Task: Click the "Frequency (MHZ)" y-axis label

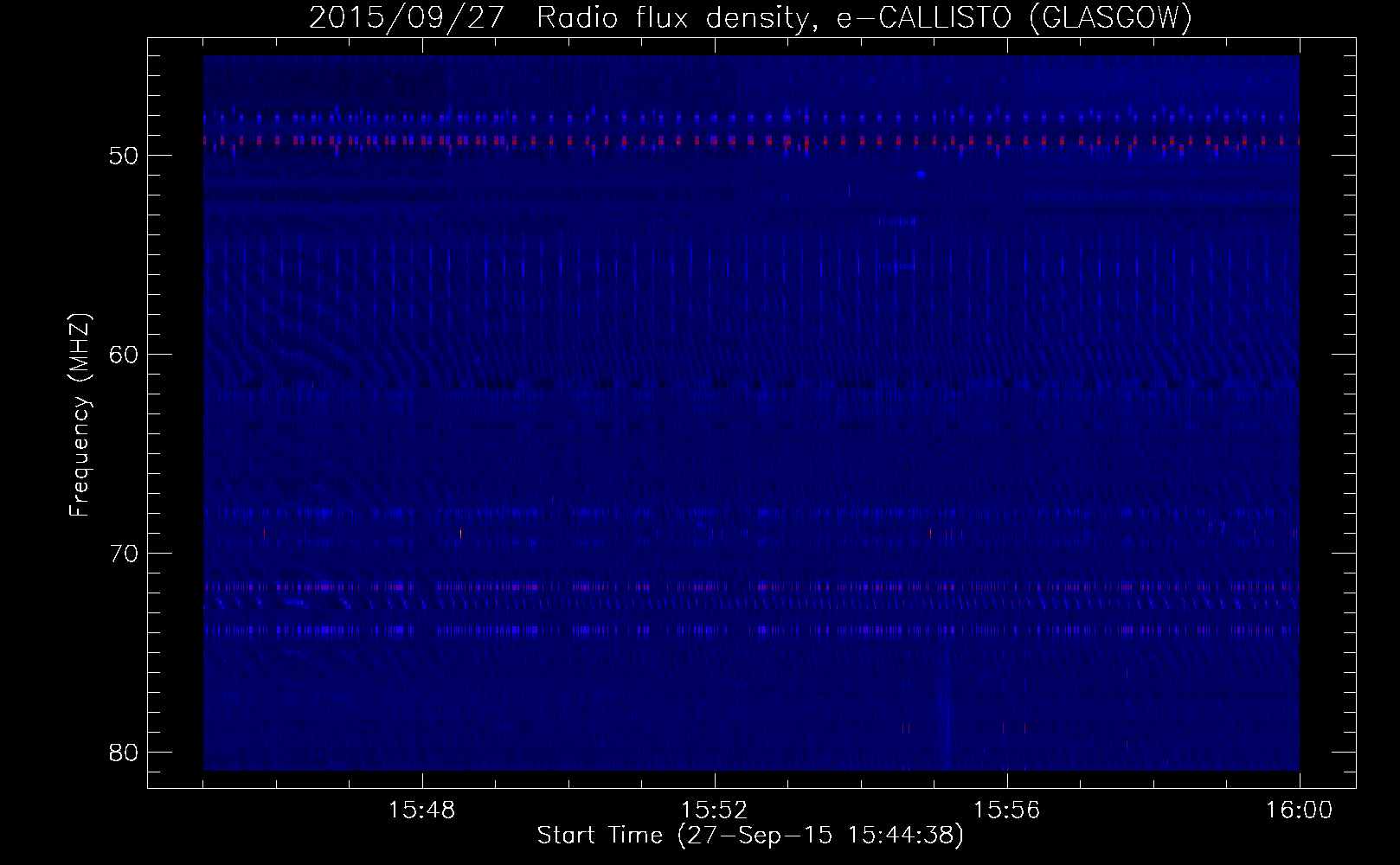Action: pyautogui.click(x=80, y=415)
